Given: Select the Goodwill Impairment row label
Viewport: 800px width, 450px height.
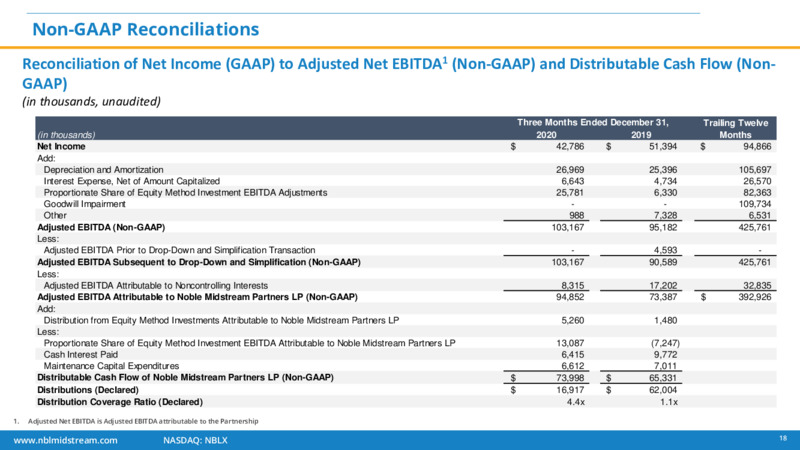Looking at the screenshot, I should (x=84, y=204).
